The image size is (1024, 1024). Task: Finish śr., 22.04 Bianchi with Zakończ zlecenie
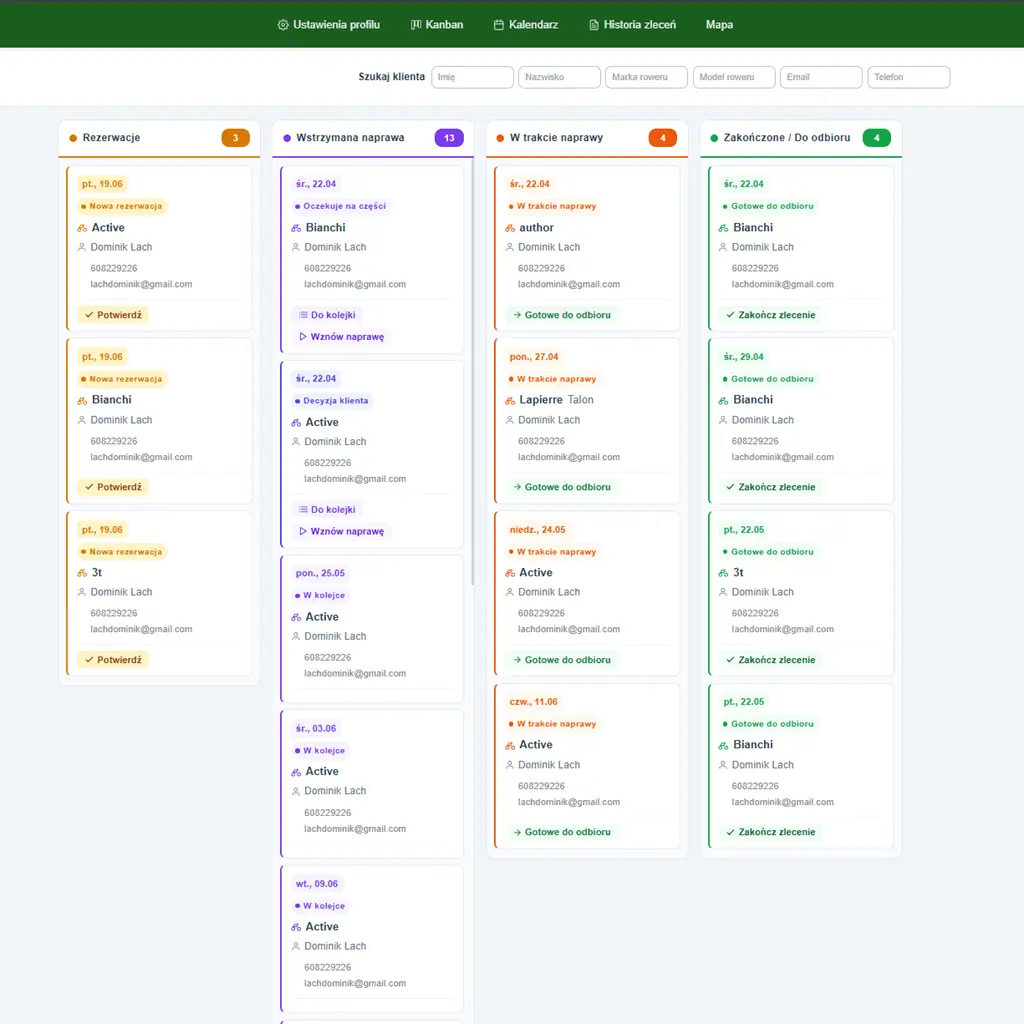[x=771, y=315]
